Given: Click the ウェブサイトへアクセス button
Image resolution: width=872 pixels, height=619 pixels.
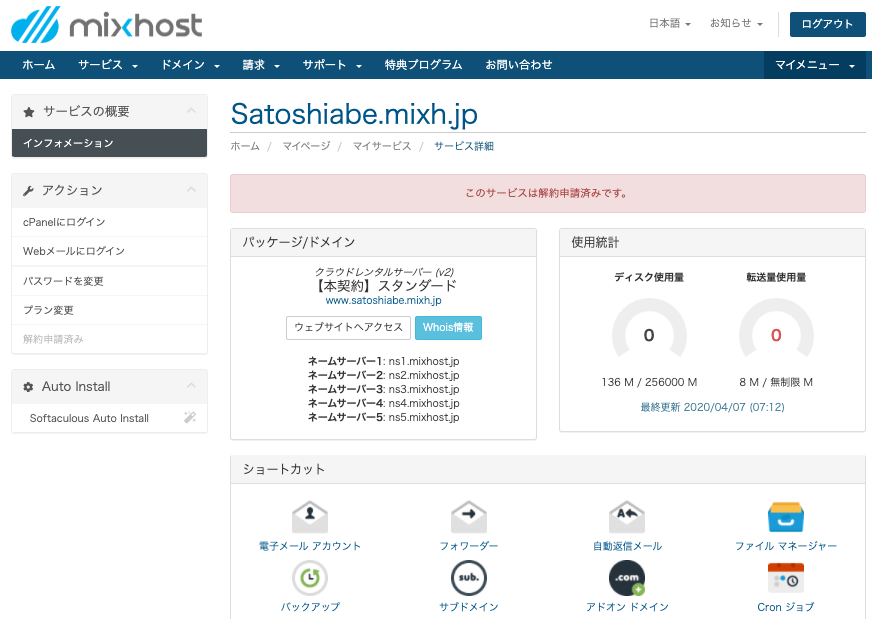Looking at the screenshot, I should click(348, 328).
